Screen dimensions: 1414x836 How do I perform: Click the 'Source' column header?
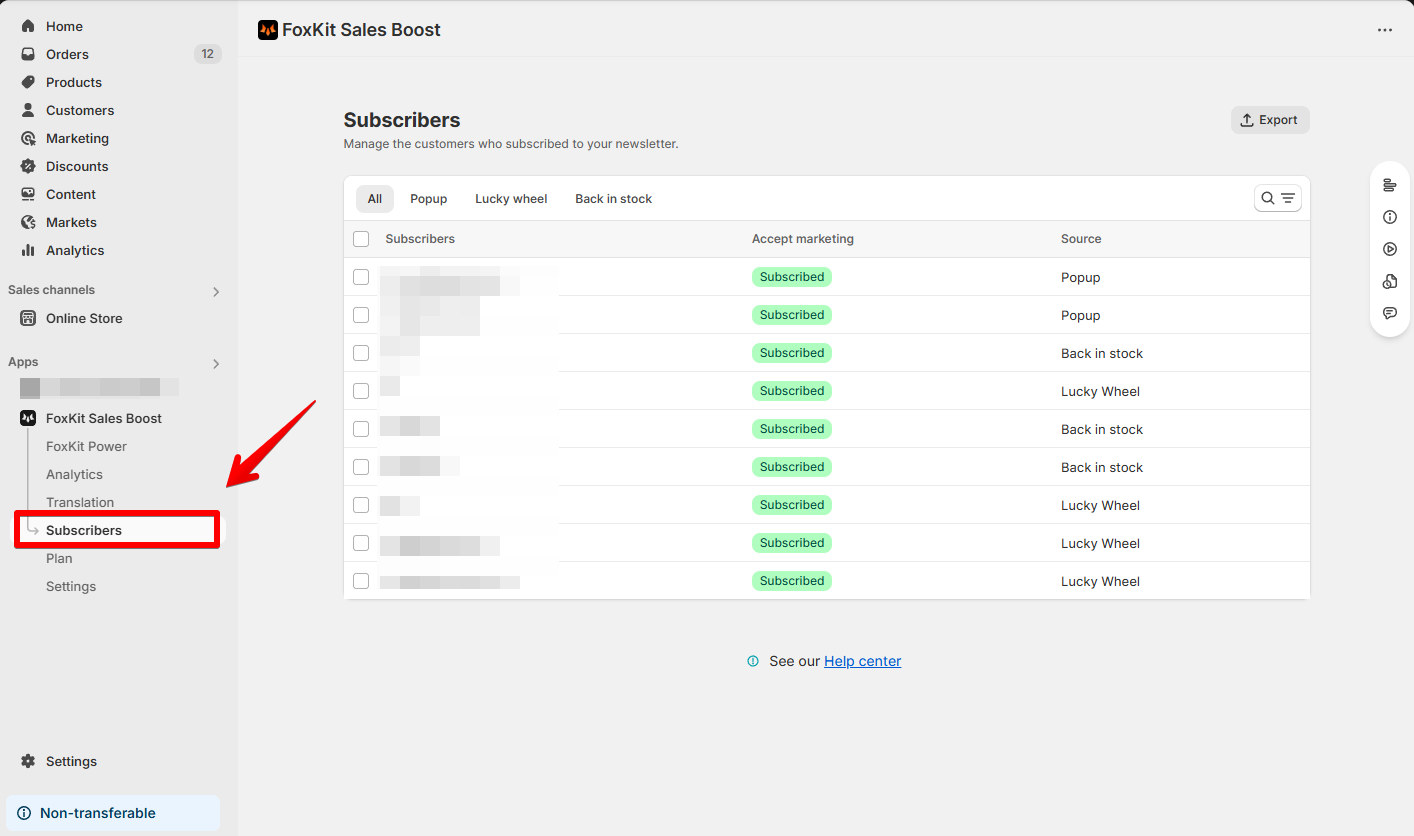[x=1081, y=239]
